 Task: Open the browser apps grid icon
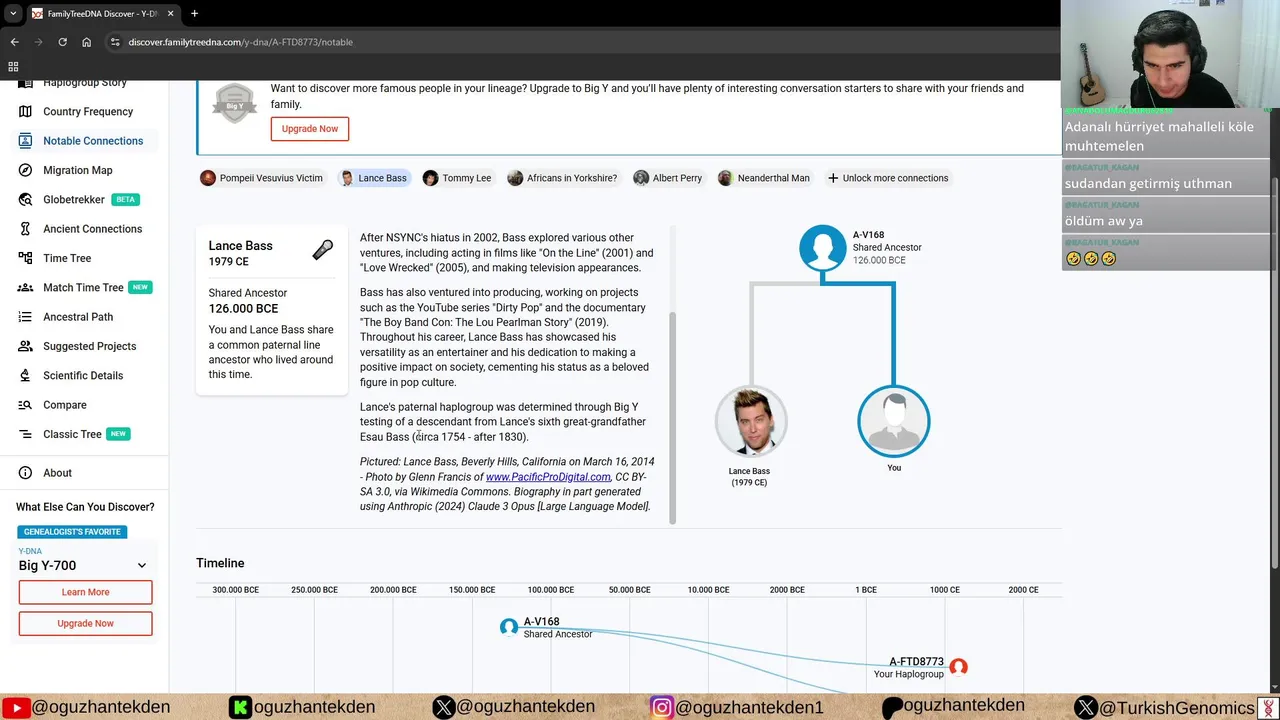click(x=13, y=67)
